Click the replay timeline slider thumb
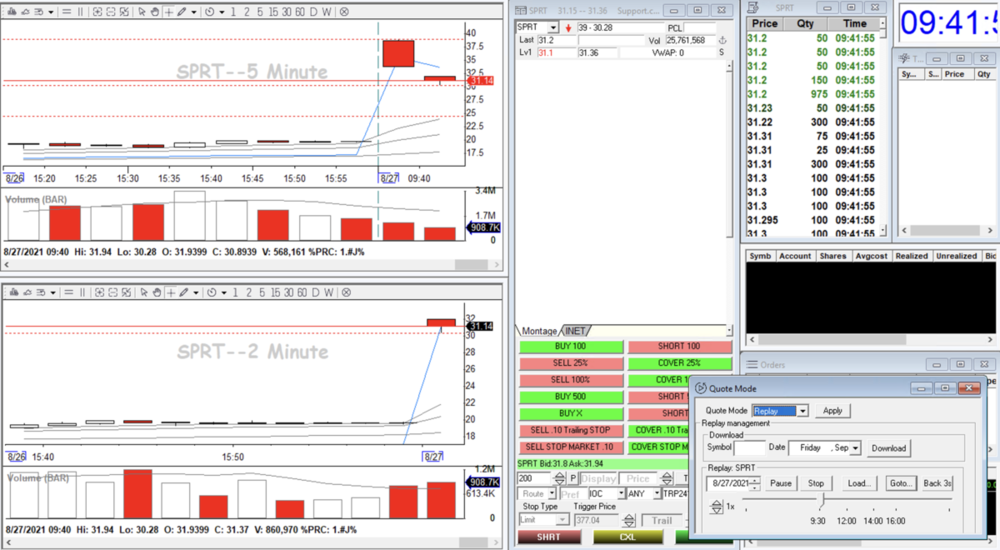 click(x=823, y=501)
